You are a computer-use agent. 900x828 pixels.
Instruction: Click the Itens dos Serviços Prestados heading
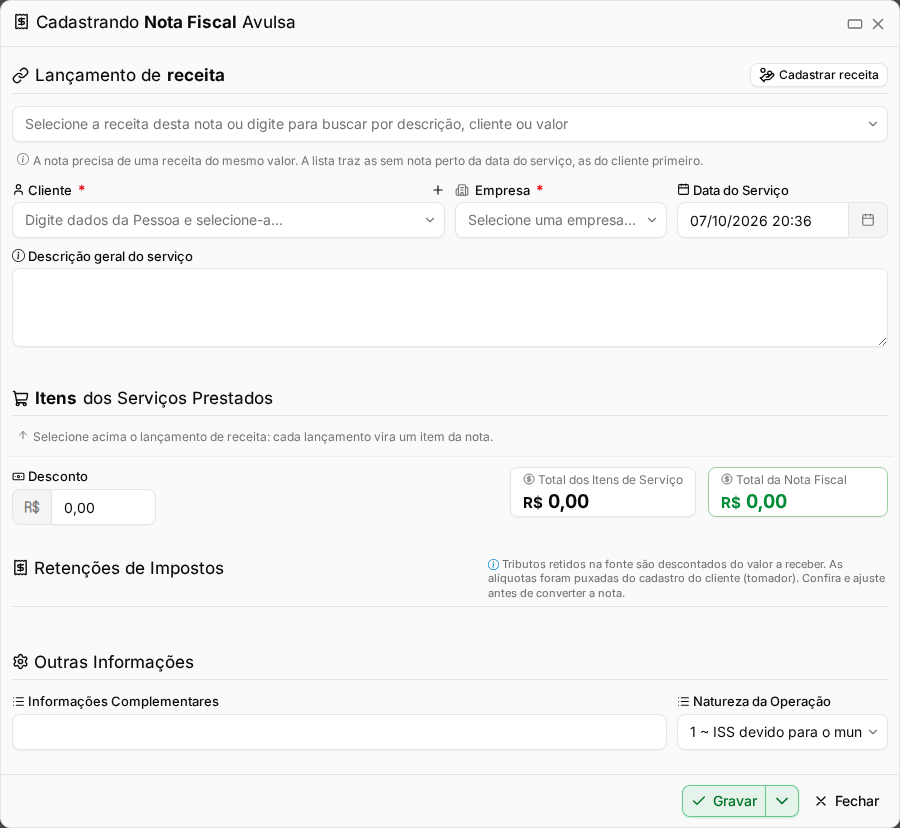(x=154, y=398)
